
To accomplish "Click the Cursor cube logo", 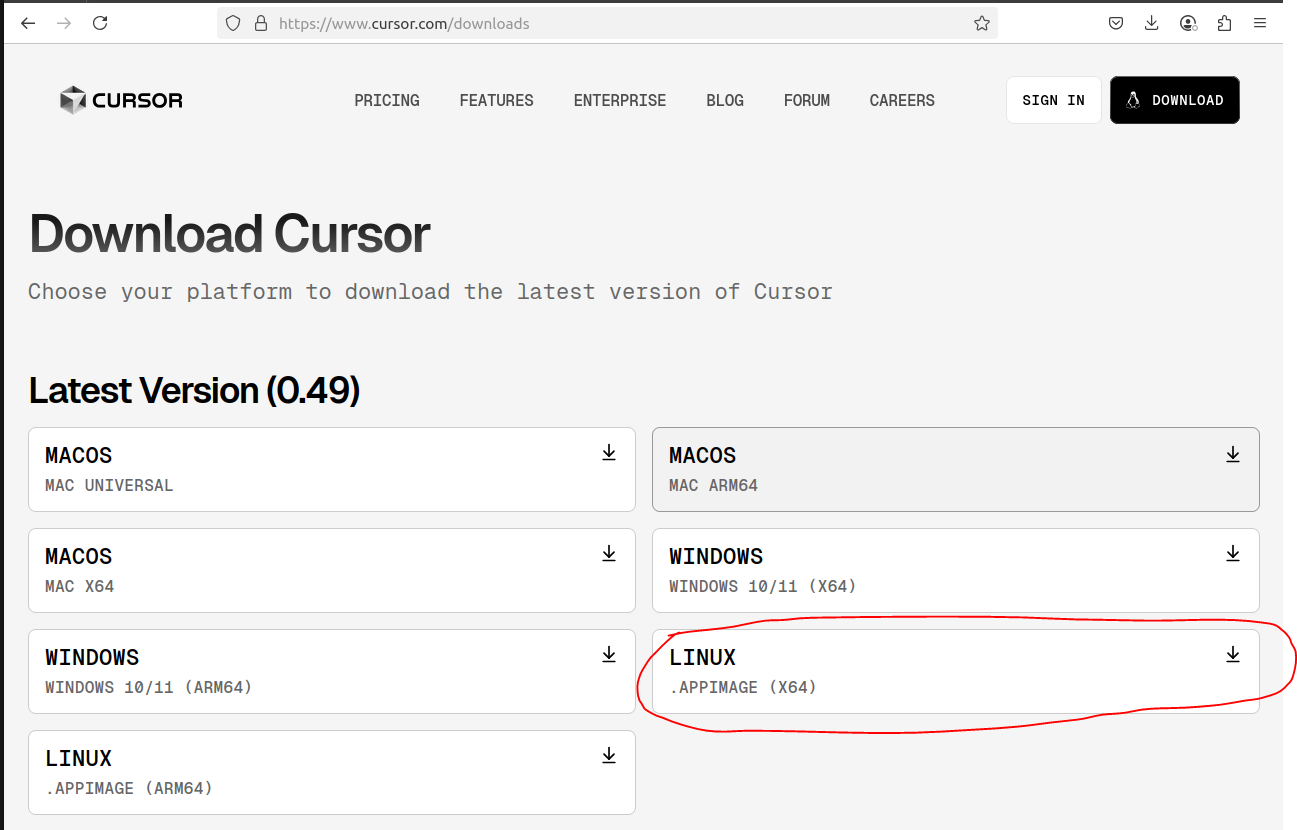I will pos(73,100).
